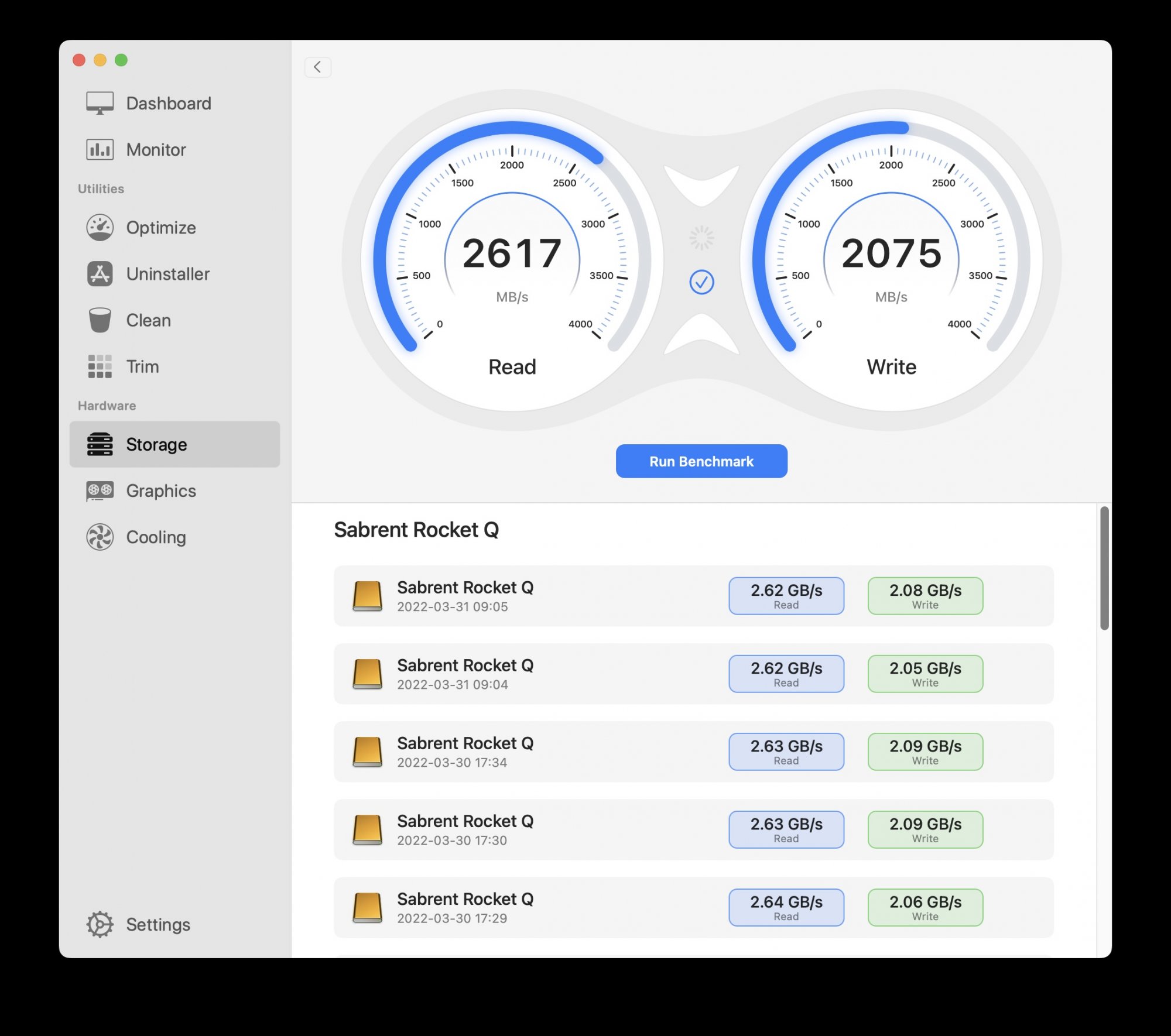
Task: Select the Trim grid icon
Action: [x=100, y=366]
